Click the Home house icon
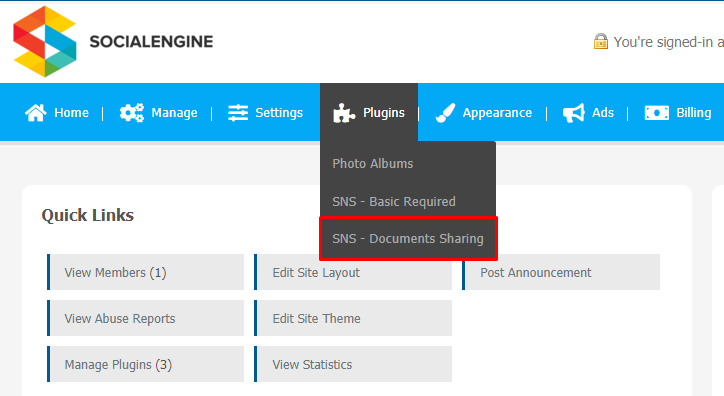Image resolution: width=724 pixels, height=396 pixels. pos(36,113)
